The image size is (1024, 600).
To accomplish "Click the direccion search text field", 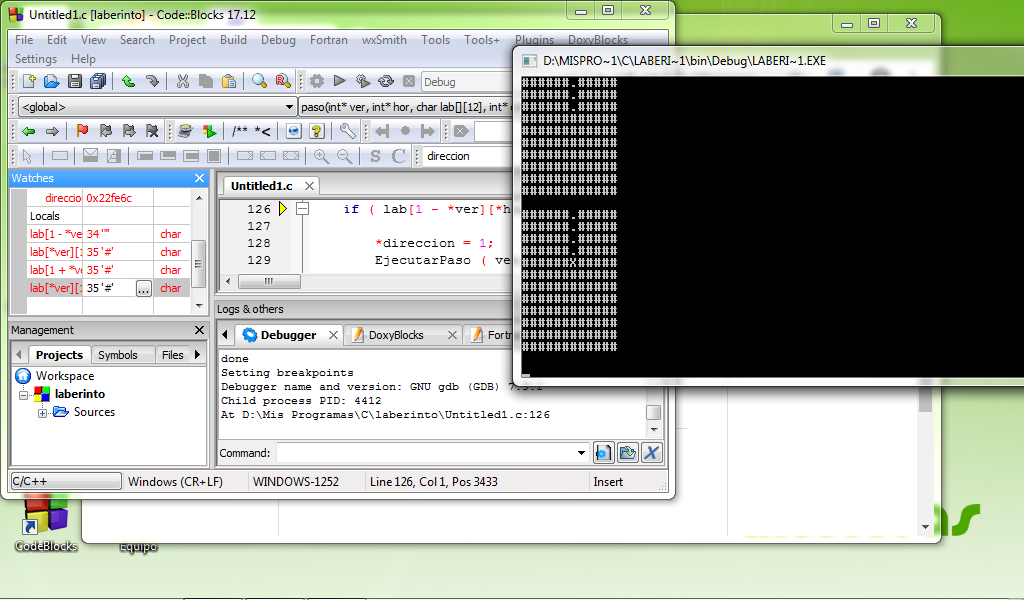I will tap(467, 156).
